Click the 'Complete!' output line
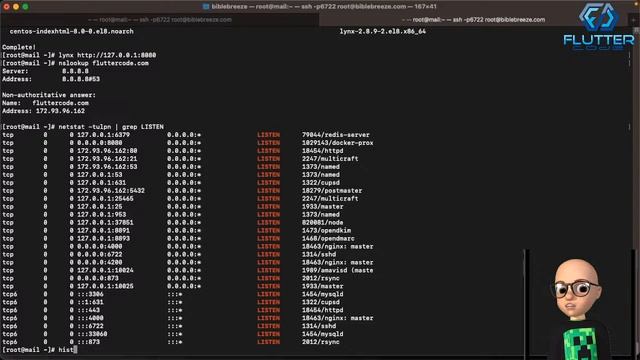 click(x=19, y=47)
